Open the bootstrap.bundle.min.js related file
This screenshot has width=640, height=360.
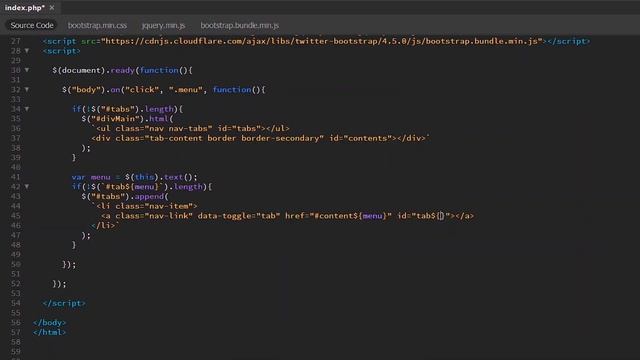click(240, 25)
